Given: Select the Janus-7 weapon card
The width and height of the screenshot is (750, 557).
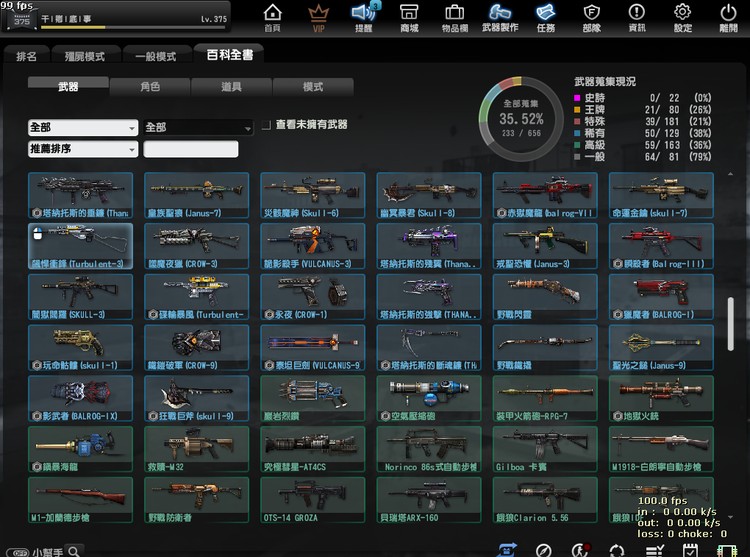Looking at the screenshot, I should click(x=197, y=195).
